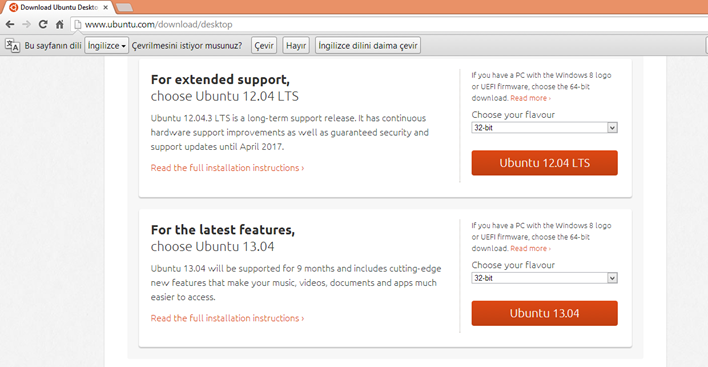This screenshot has height=367, width=708.
Task: Click paragraph about Ubuntu 13.04 nine months support
Action: click(296, 283)
